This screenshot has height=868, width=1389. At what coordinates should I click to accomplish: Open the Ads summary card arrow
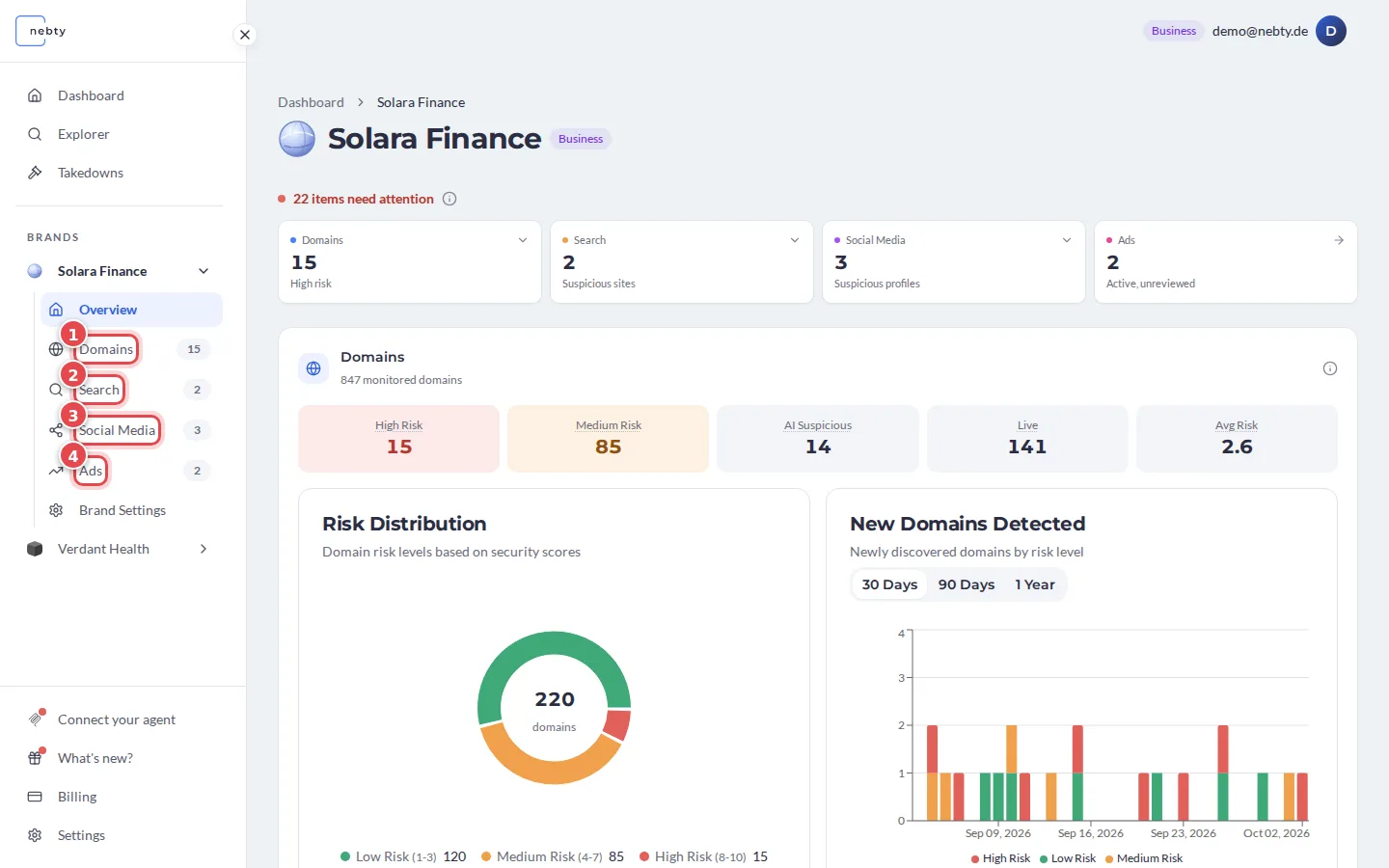tap(1339, 240)
